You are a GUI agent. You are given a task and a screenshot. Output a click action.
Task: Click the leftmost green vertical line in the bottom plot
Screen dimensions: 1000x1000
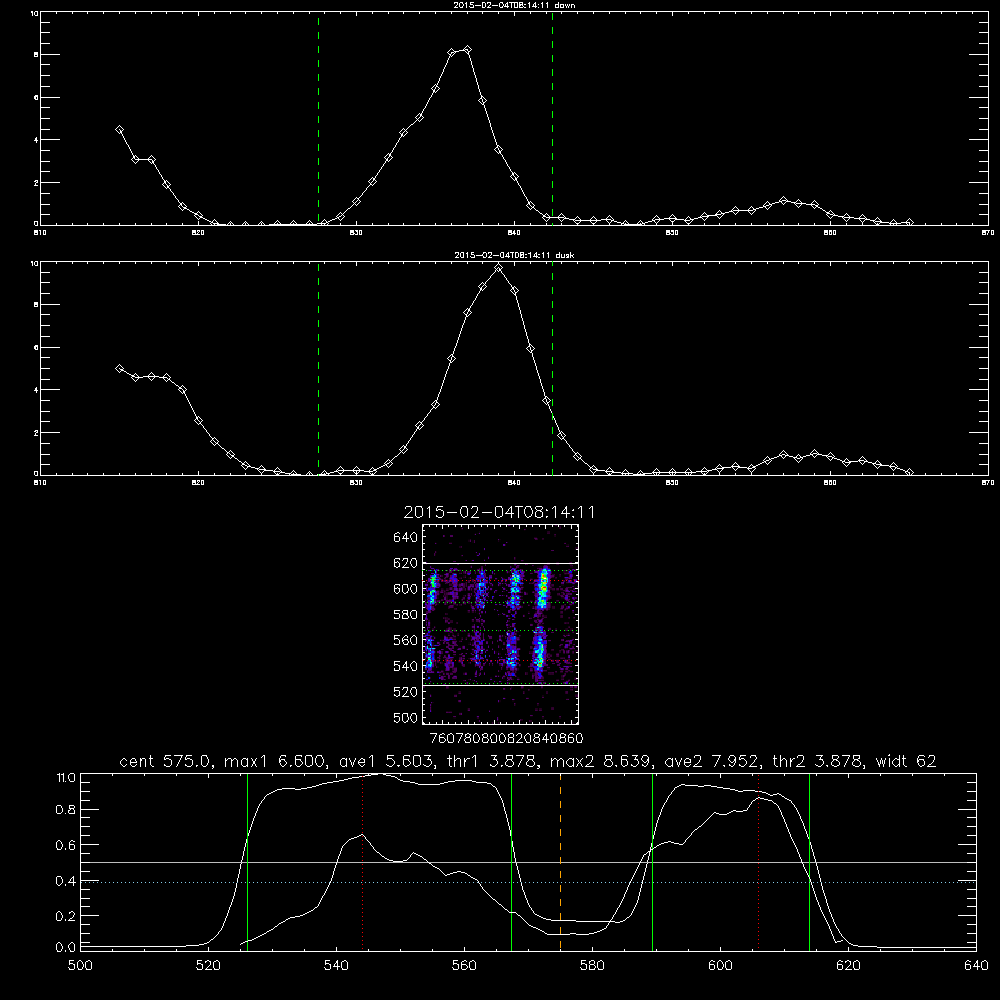pos(247,862)
